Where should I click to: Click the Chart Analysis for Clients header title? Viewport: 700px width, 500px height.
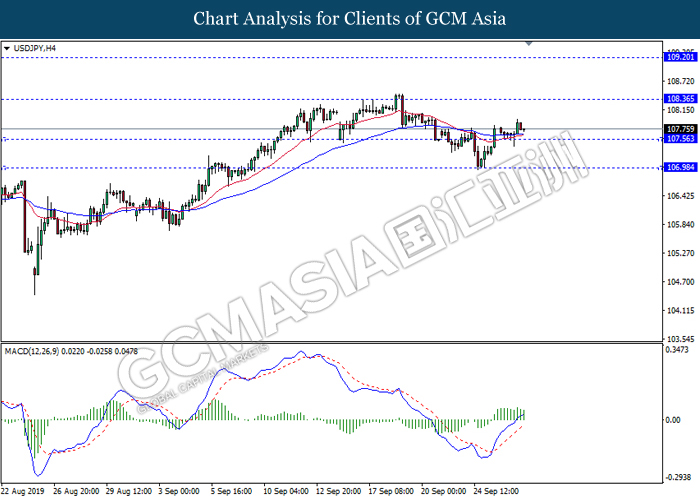350,19
